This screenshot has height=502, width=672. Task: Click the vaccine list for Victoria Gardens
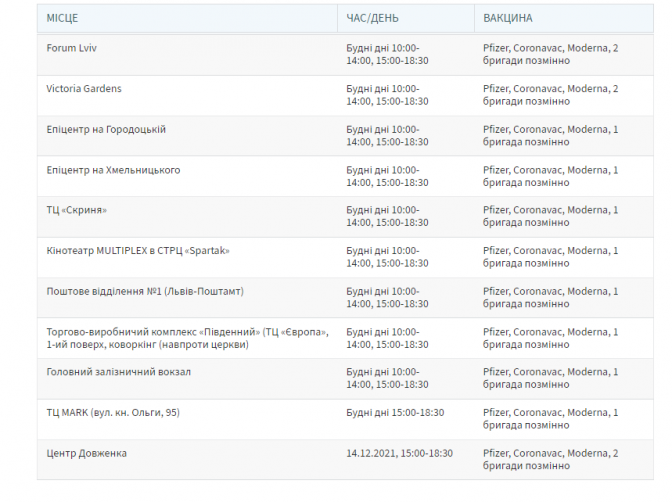pyautogui.click(x=550, y=94)
